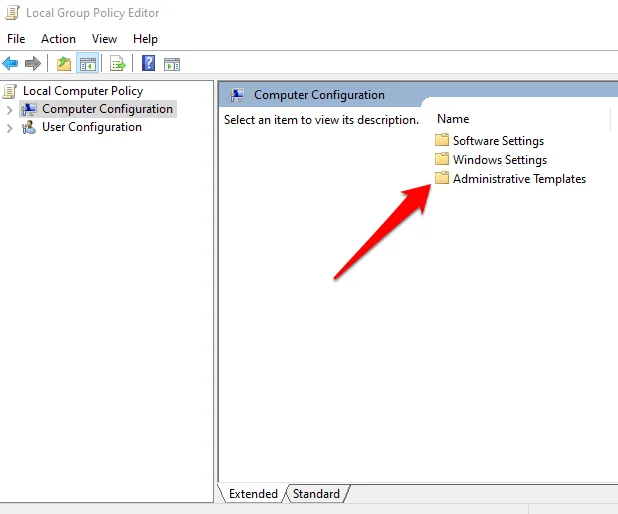Open the Action menu

click(58, 39)
